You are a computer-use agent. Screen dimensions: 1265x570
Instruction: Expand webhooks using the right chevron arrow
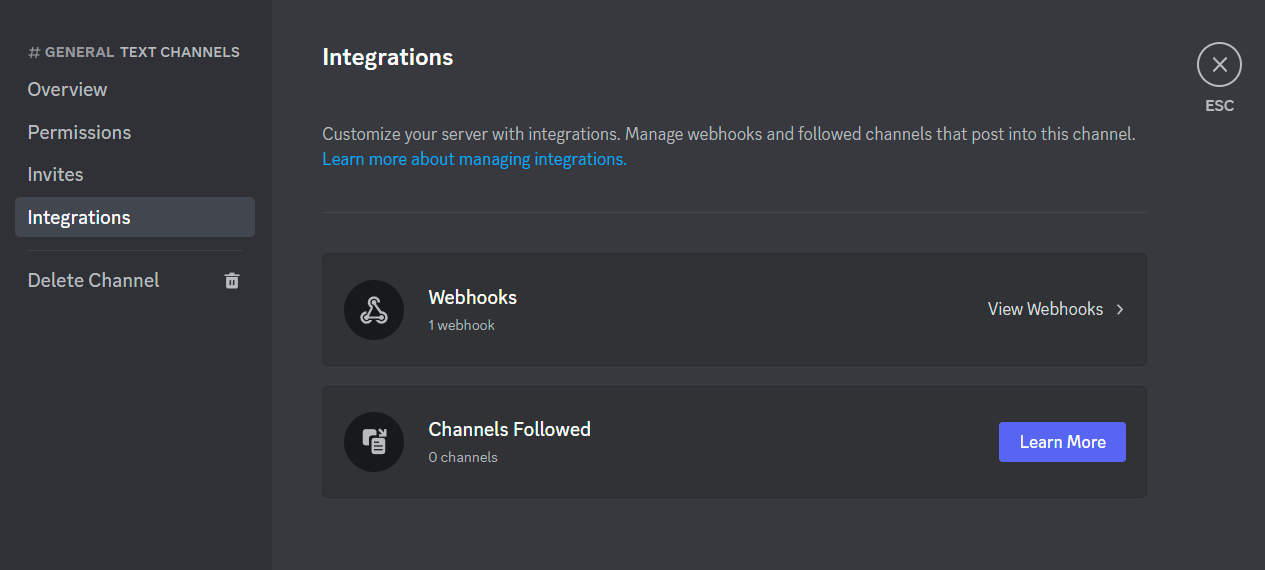click(1120, 310)
